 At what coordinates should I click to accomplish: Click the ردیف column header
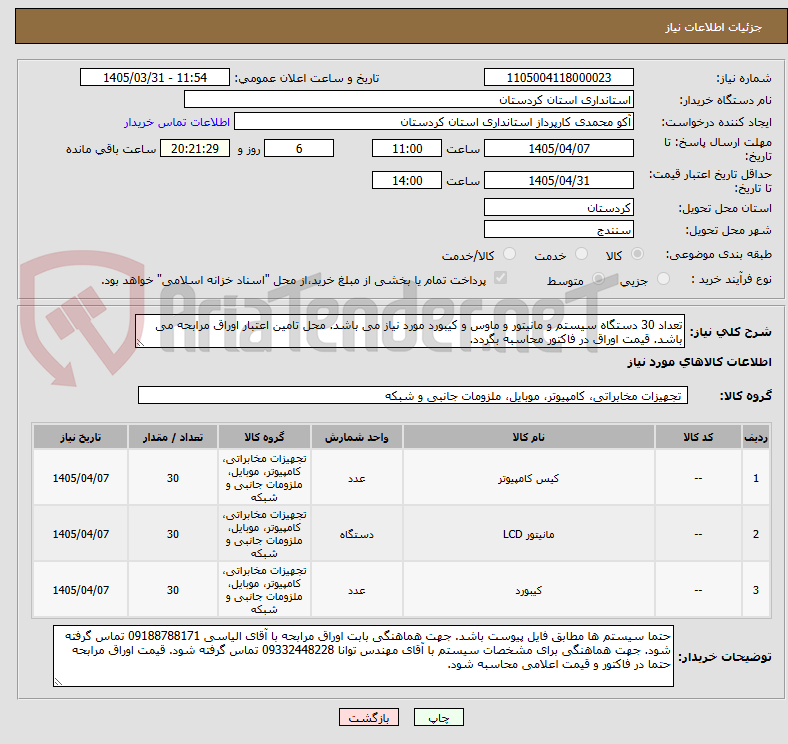point(755,437)
